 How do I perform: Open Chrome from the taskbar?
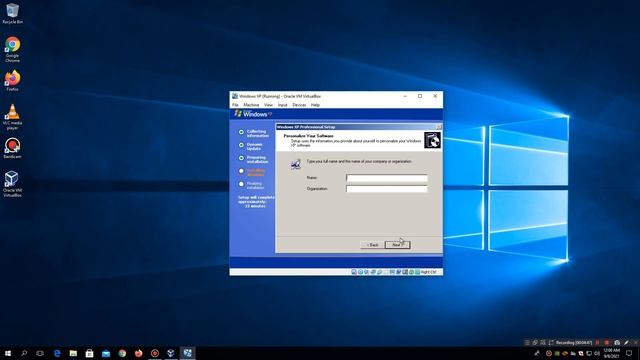coord(122,353)
